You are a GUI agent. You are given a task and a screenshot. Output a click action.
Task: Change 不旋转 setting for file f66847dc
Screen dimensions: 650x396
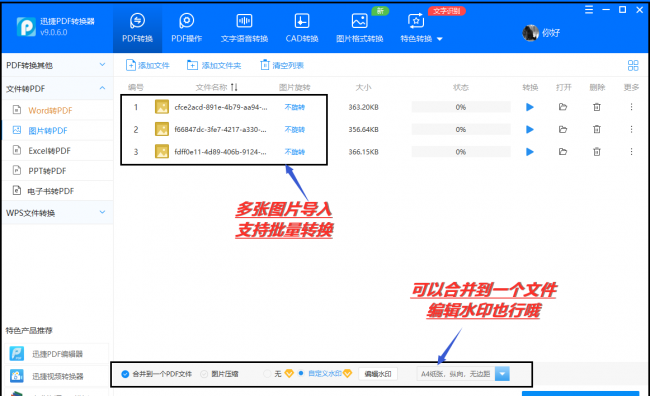coord(295,129)
